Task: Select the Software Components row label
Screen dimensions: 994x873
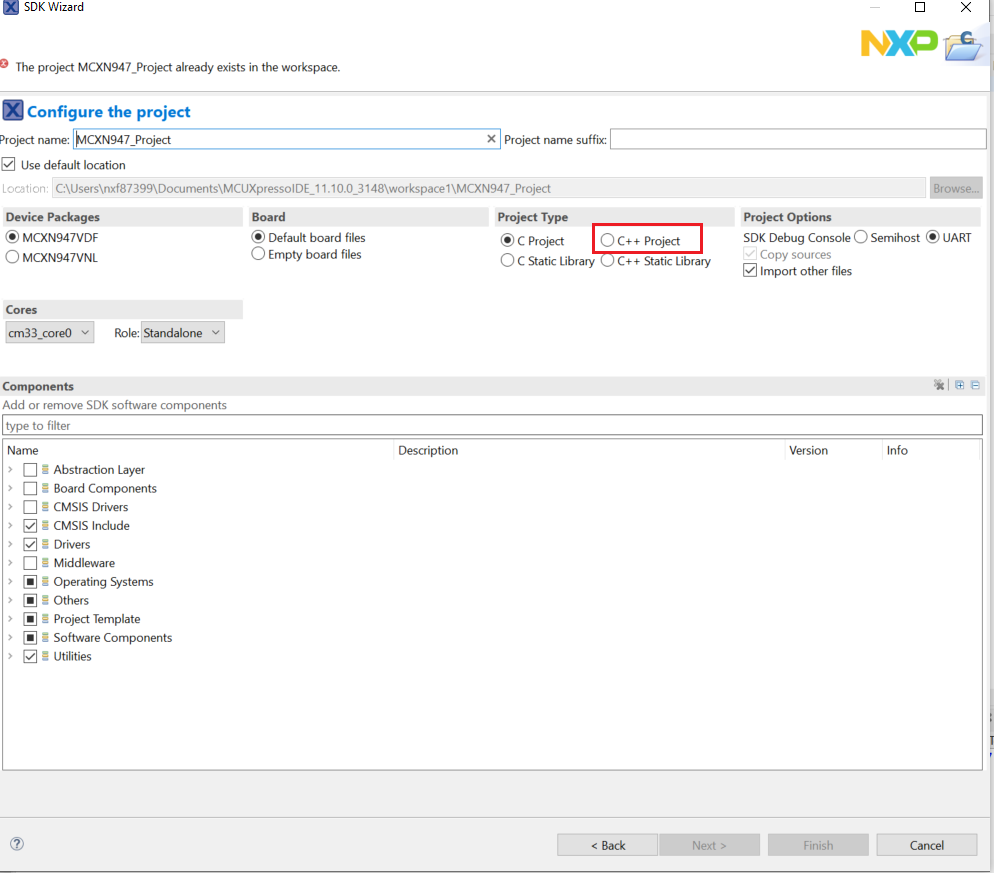Action: tap(113, 637)
